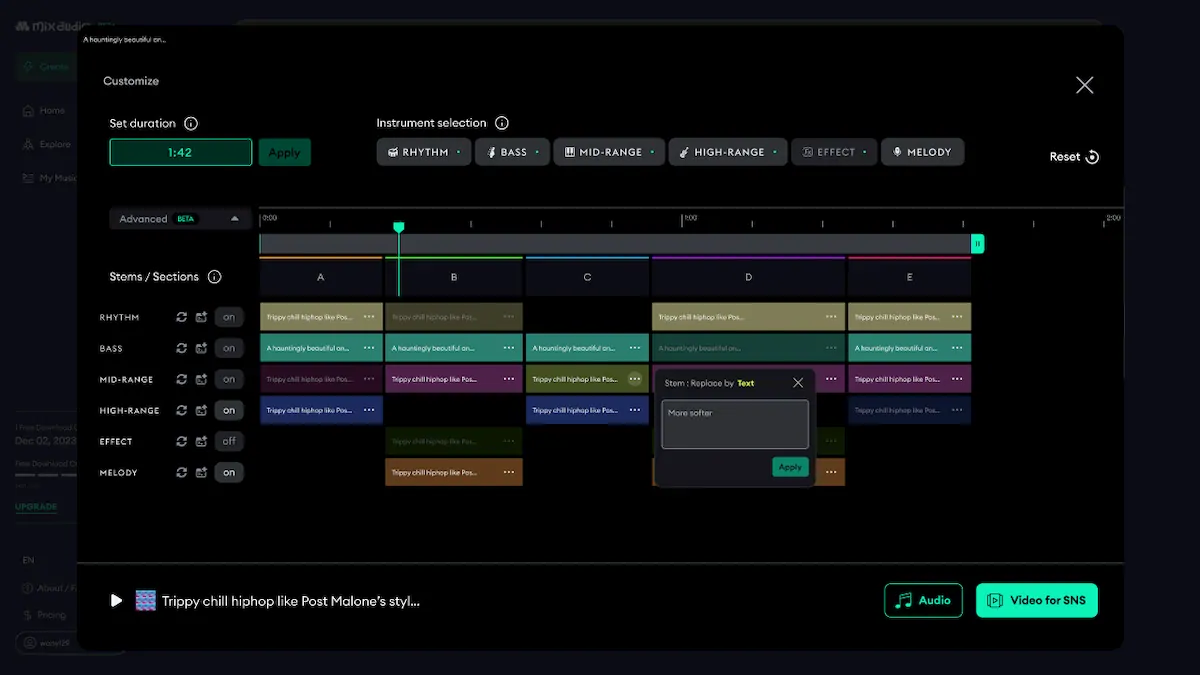
Task: Toggle the MELODY stem off
Action: (229, 472)
